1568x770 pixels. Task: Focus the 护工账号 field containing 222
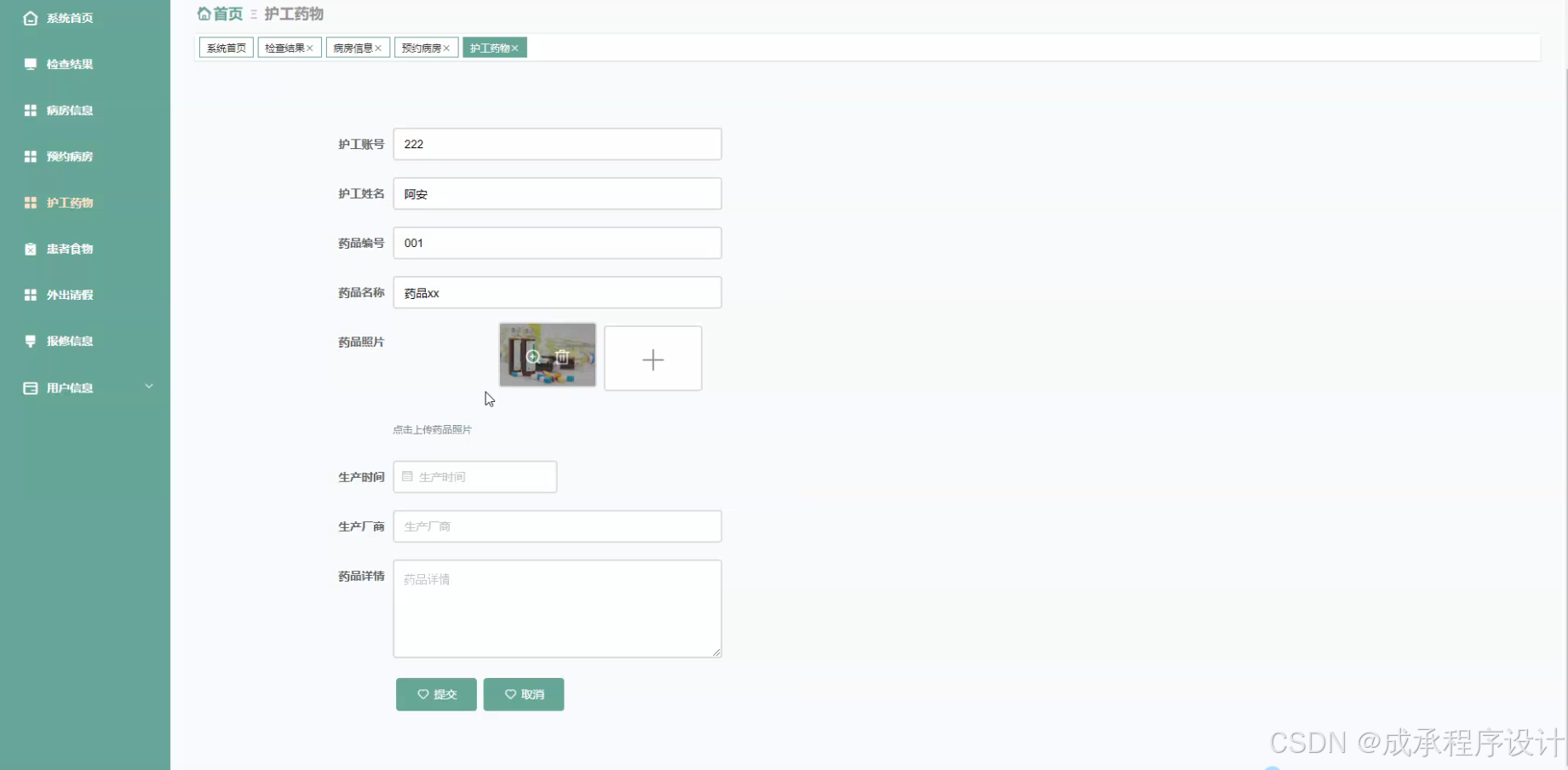tap(557, 144)
